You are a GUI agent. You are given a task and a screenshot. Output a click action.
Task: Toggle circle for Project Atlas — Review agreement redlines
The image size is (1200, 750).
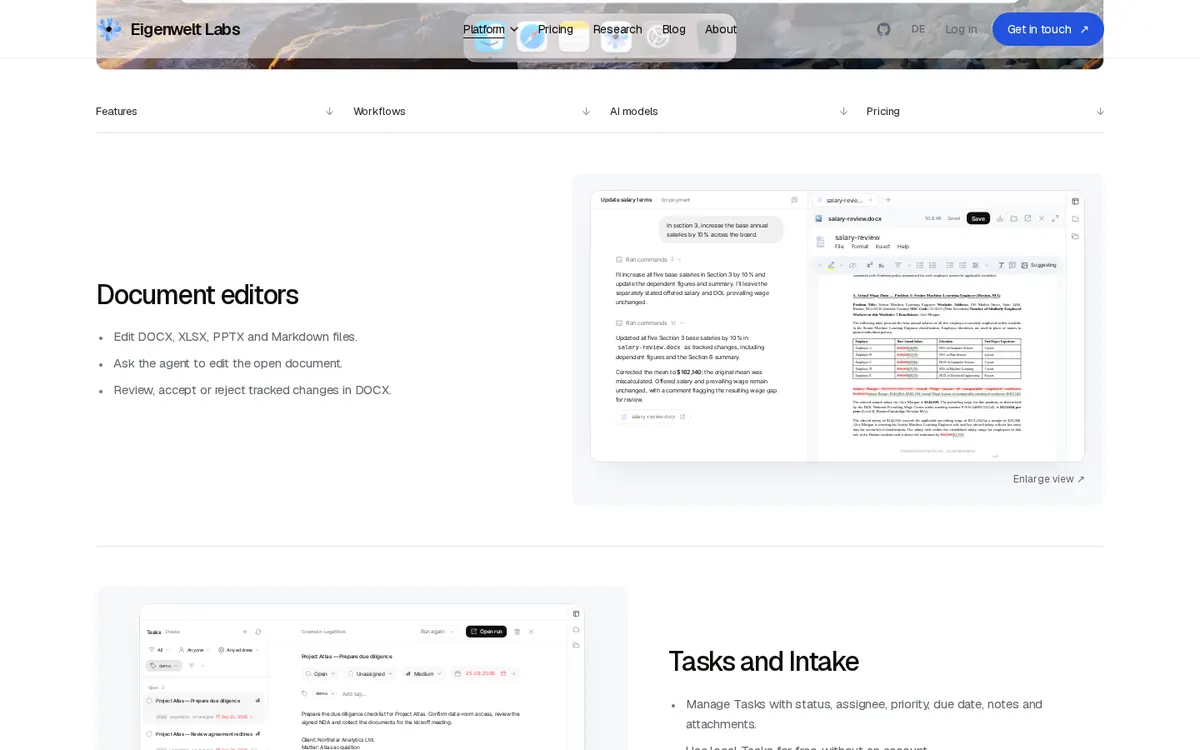pos(150,734)
